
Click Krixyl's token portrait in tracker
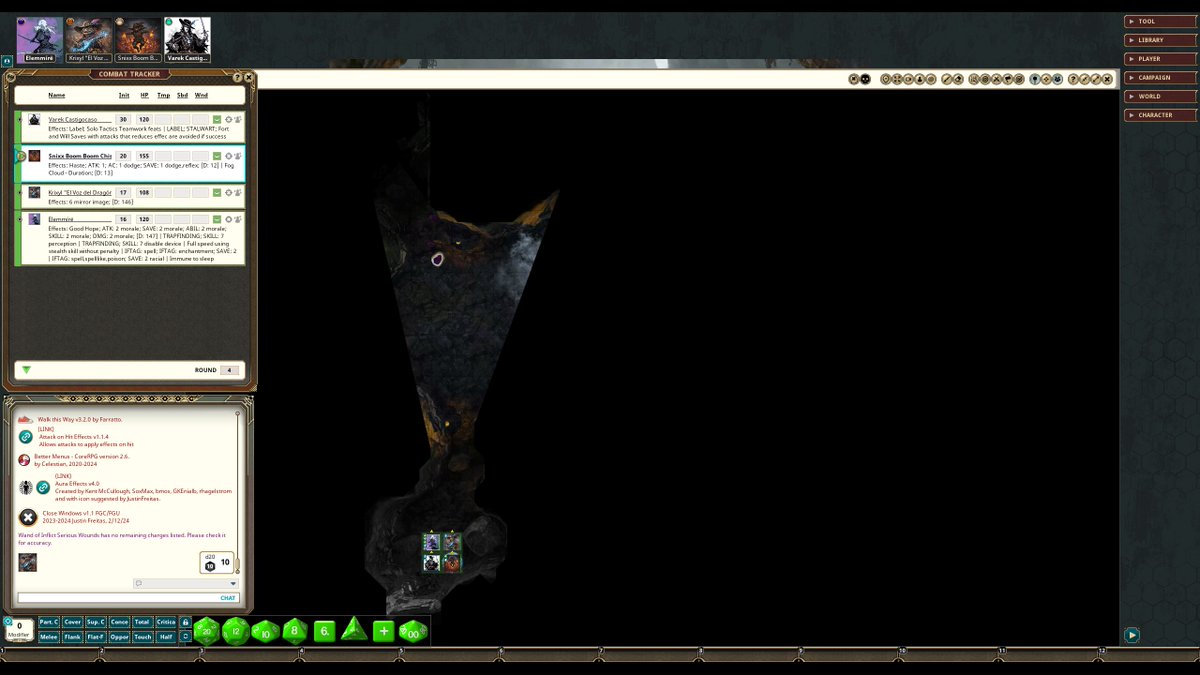[x=34, y=192]
